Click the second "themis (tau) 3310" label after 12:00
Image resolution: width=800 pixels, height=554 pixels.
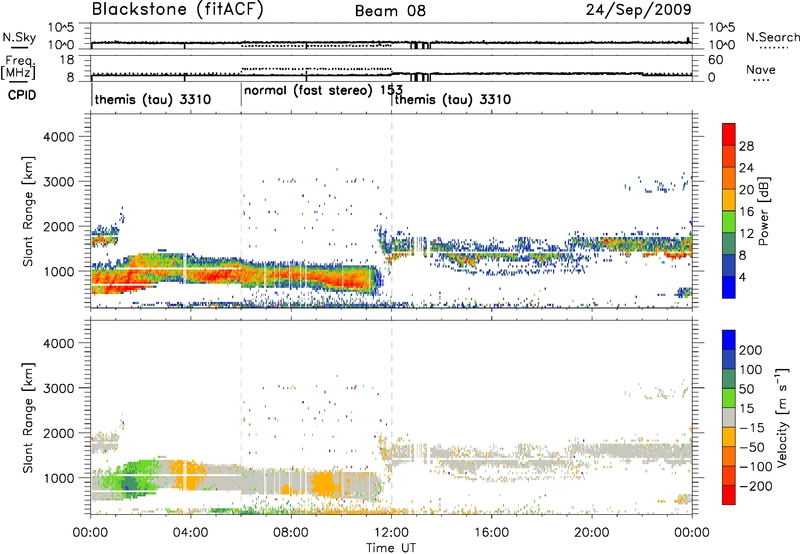tap(453, 99)
